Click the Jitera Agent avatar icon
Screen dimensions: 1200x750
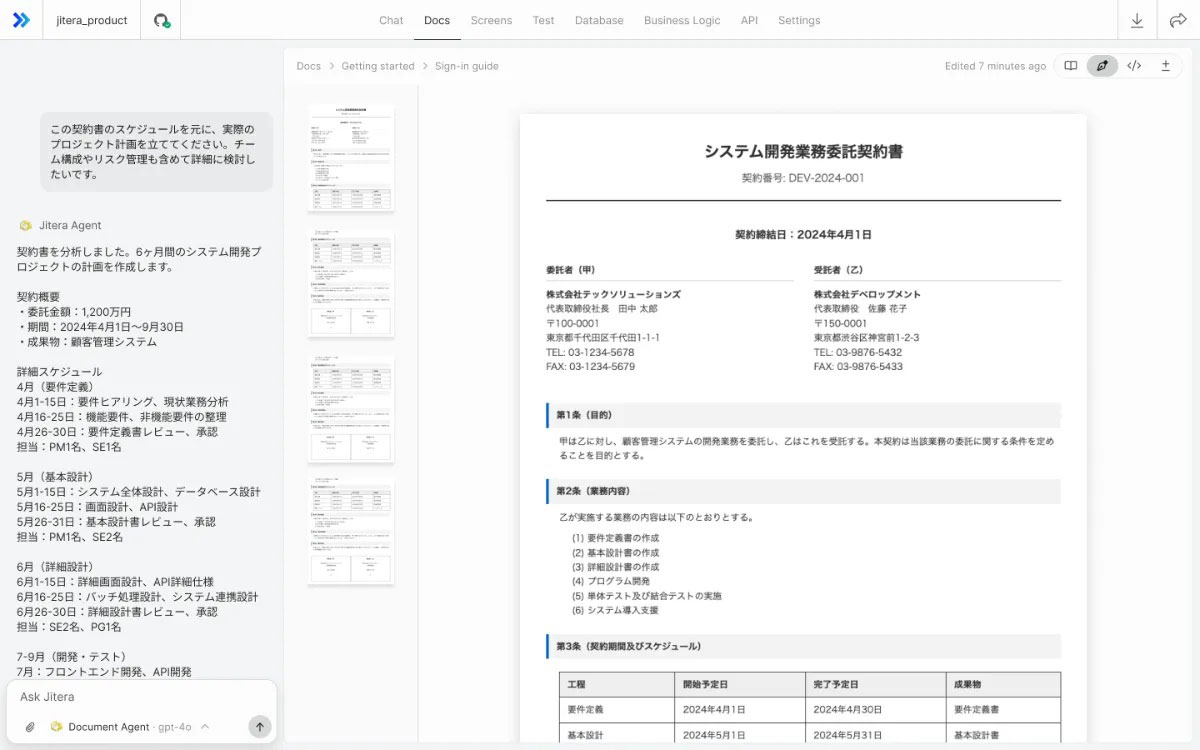(x=26, y=225)
